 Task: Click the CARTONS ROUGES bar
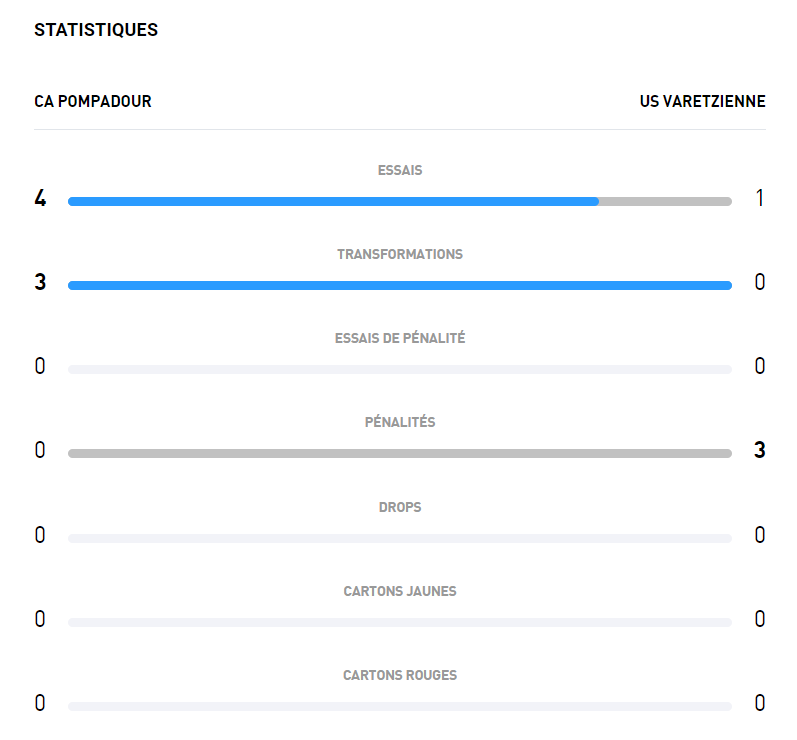(400, 706)
